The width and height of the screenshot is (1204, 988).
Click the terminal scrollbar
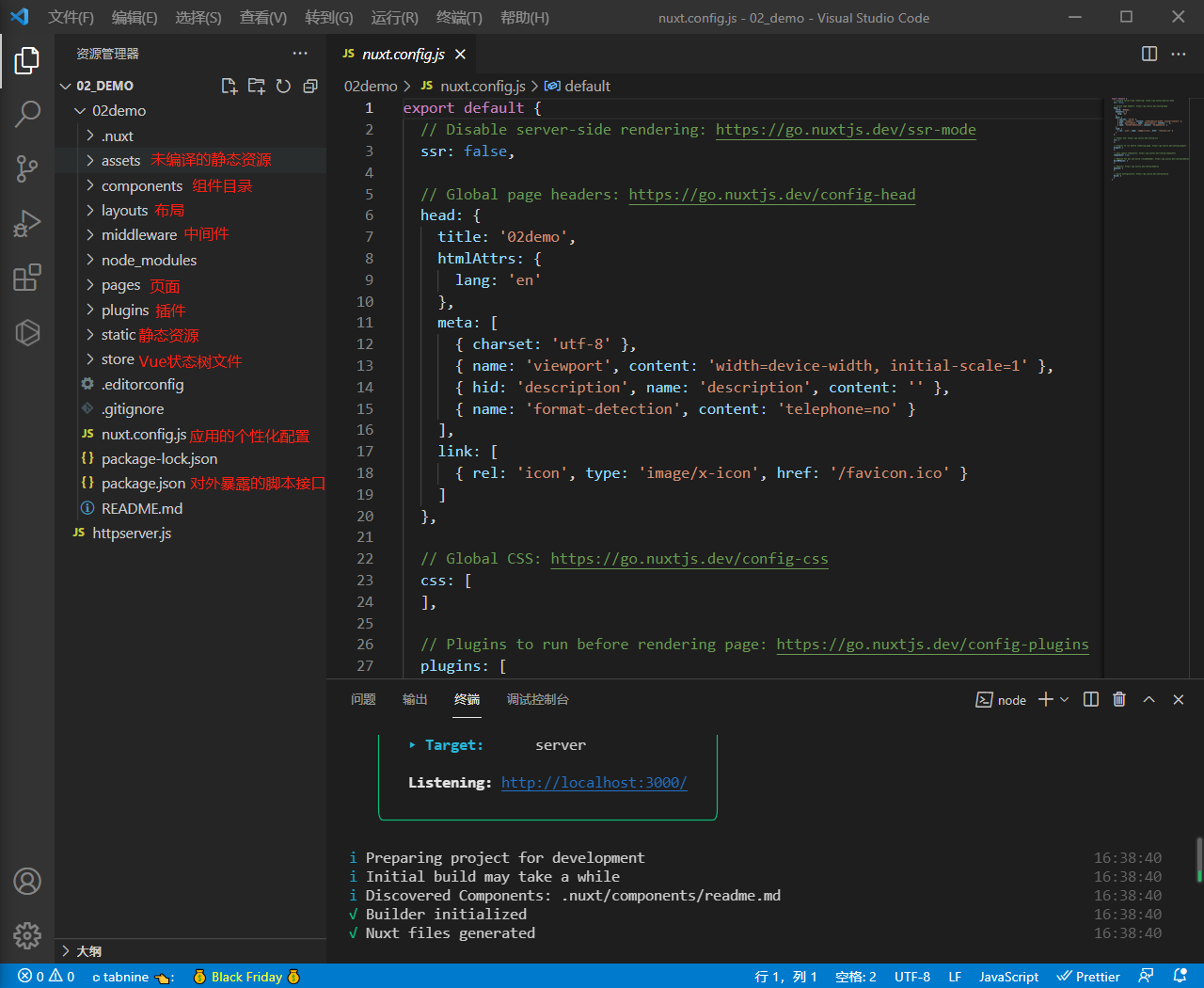pyautogui.click(x=1198, y=860)
